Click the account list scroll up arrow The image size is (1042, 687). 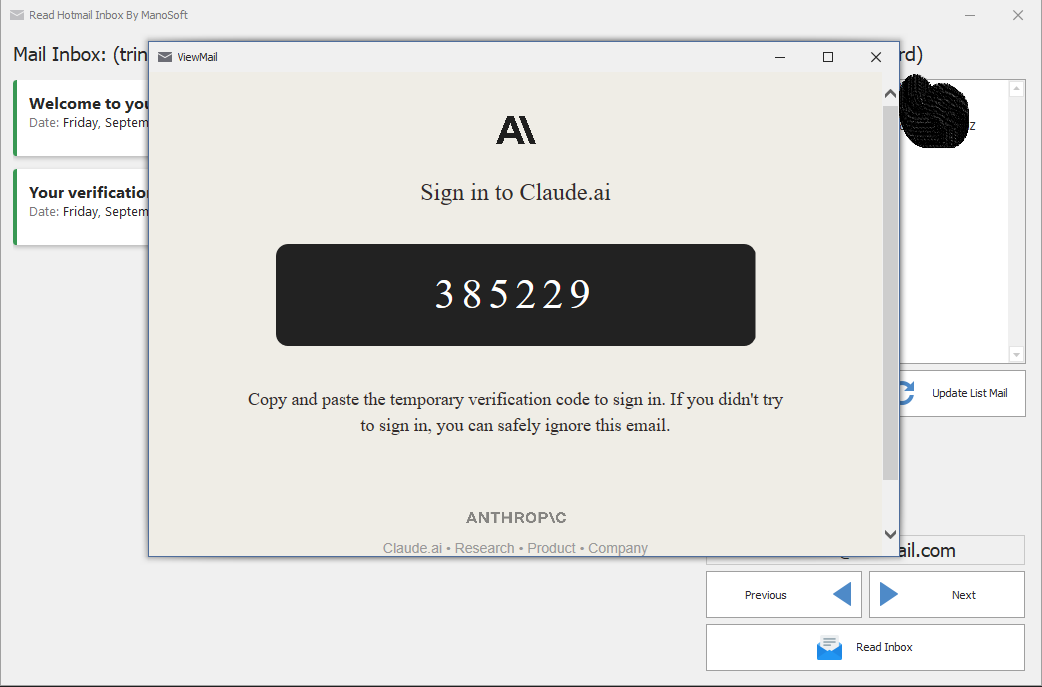pyautogui.click(x=1016, y=89)
